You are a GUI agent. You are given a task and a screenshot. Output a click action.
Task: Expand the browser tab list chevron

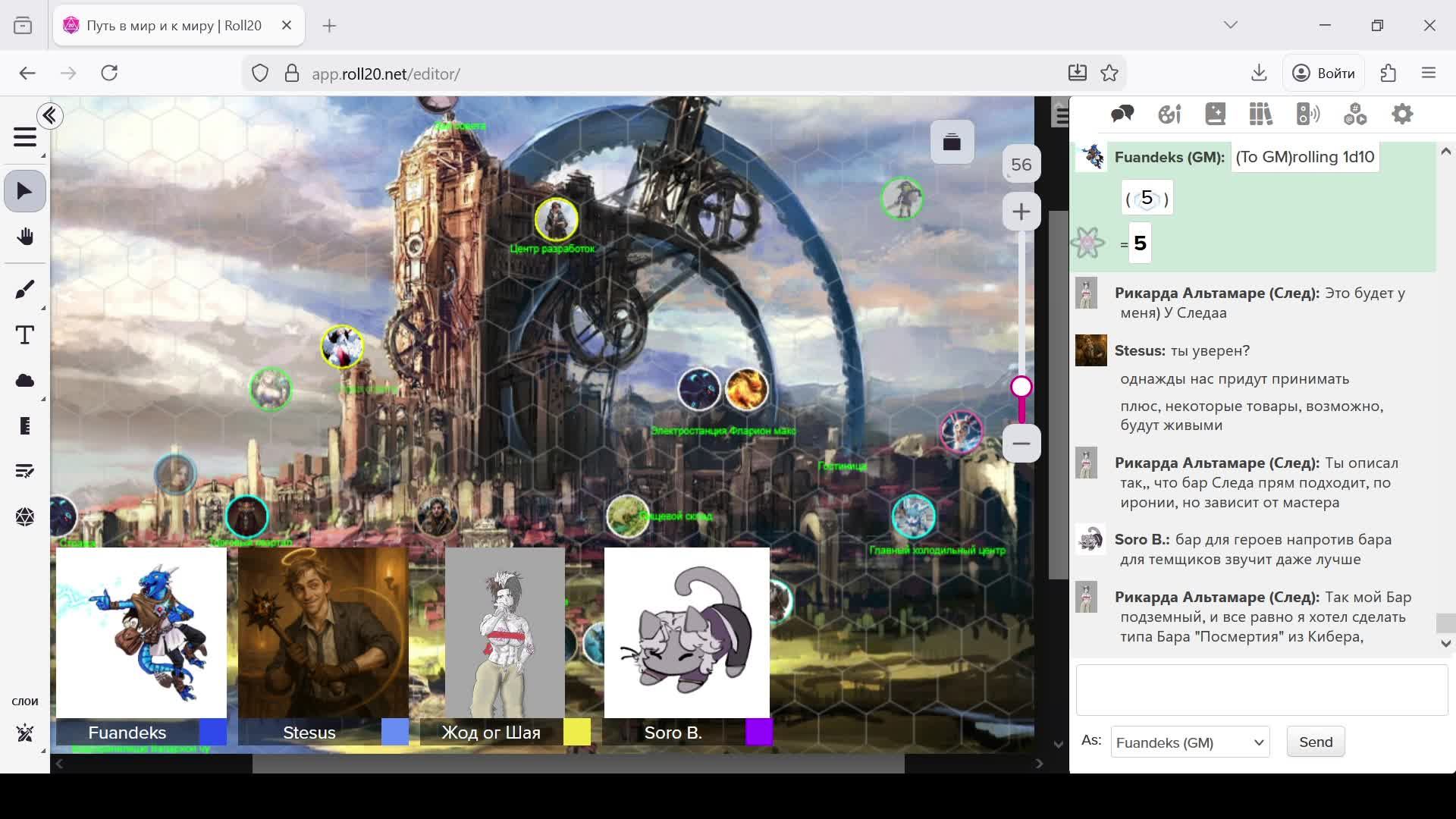(1230, 25)
